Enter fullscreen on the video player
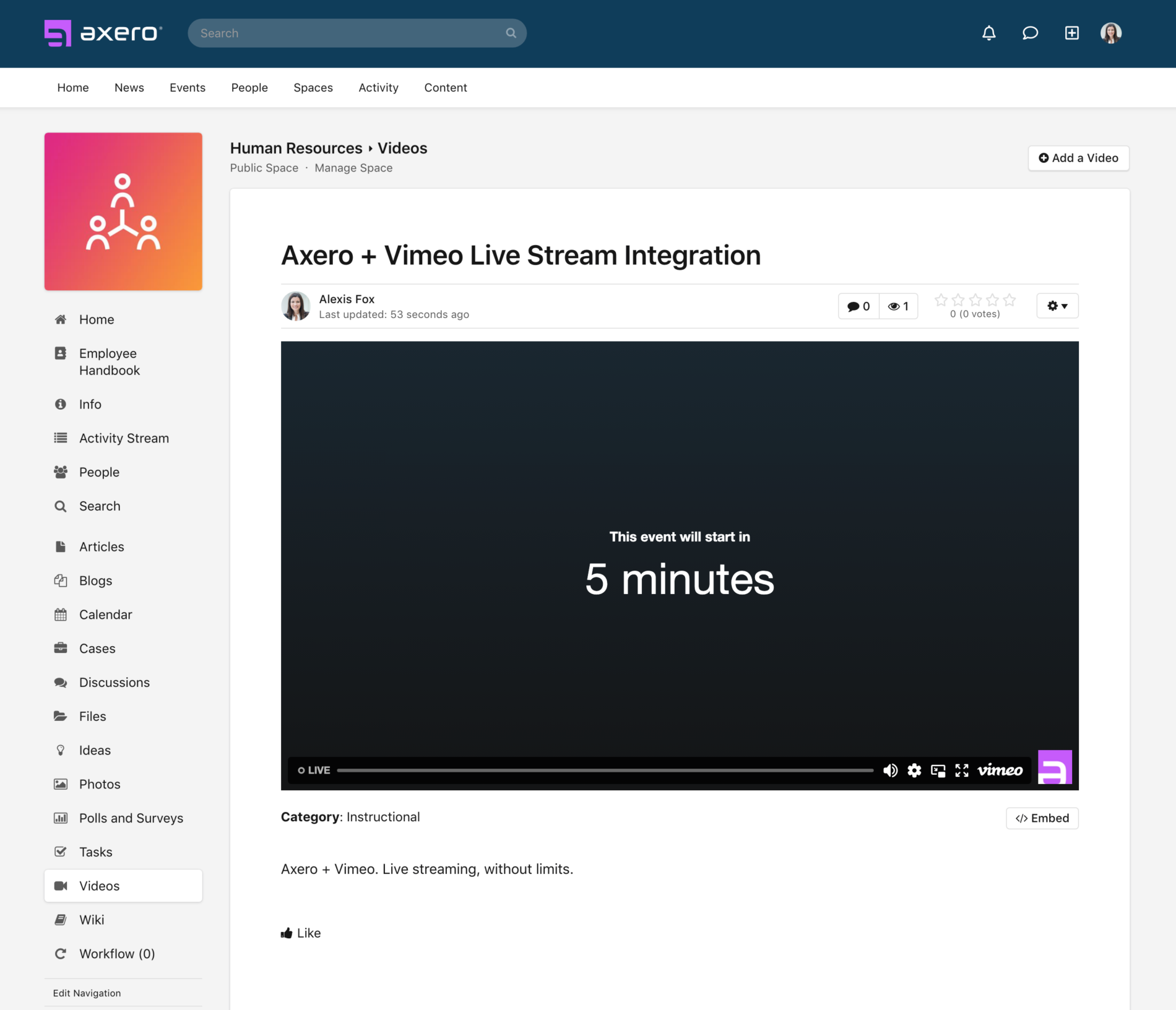The width and height of the screenshot is (1176, 1010). point(961,770)
